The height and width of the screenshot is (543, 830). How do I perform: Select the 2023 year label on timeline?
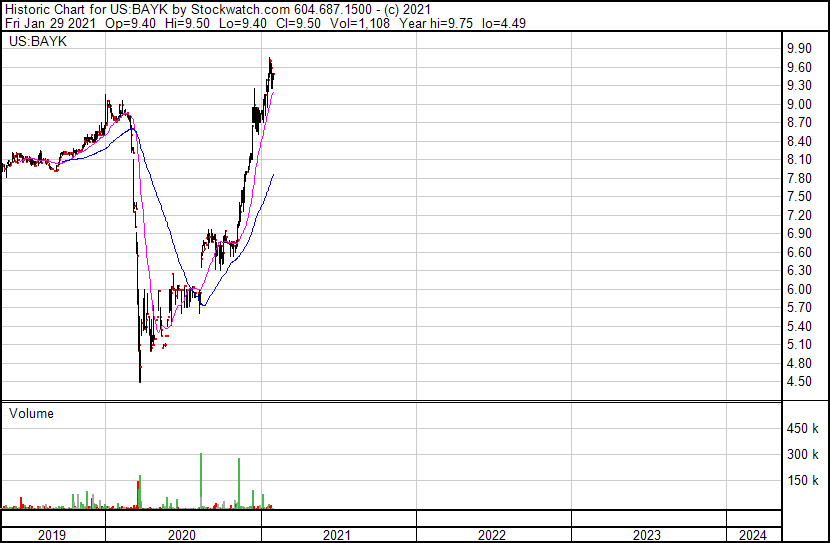(x=647, y=535)
